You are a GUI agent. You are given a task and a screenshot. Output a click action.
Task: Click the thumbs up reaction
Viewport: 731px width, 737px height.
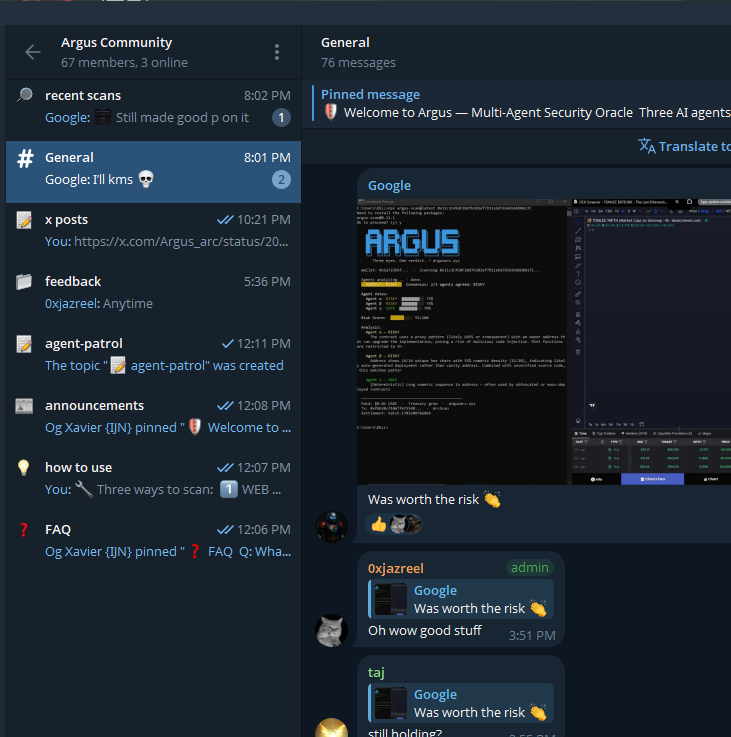tap(394, 524)
